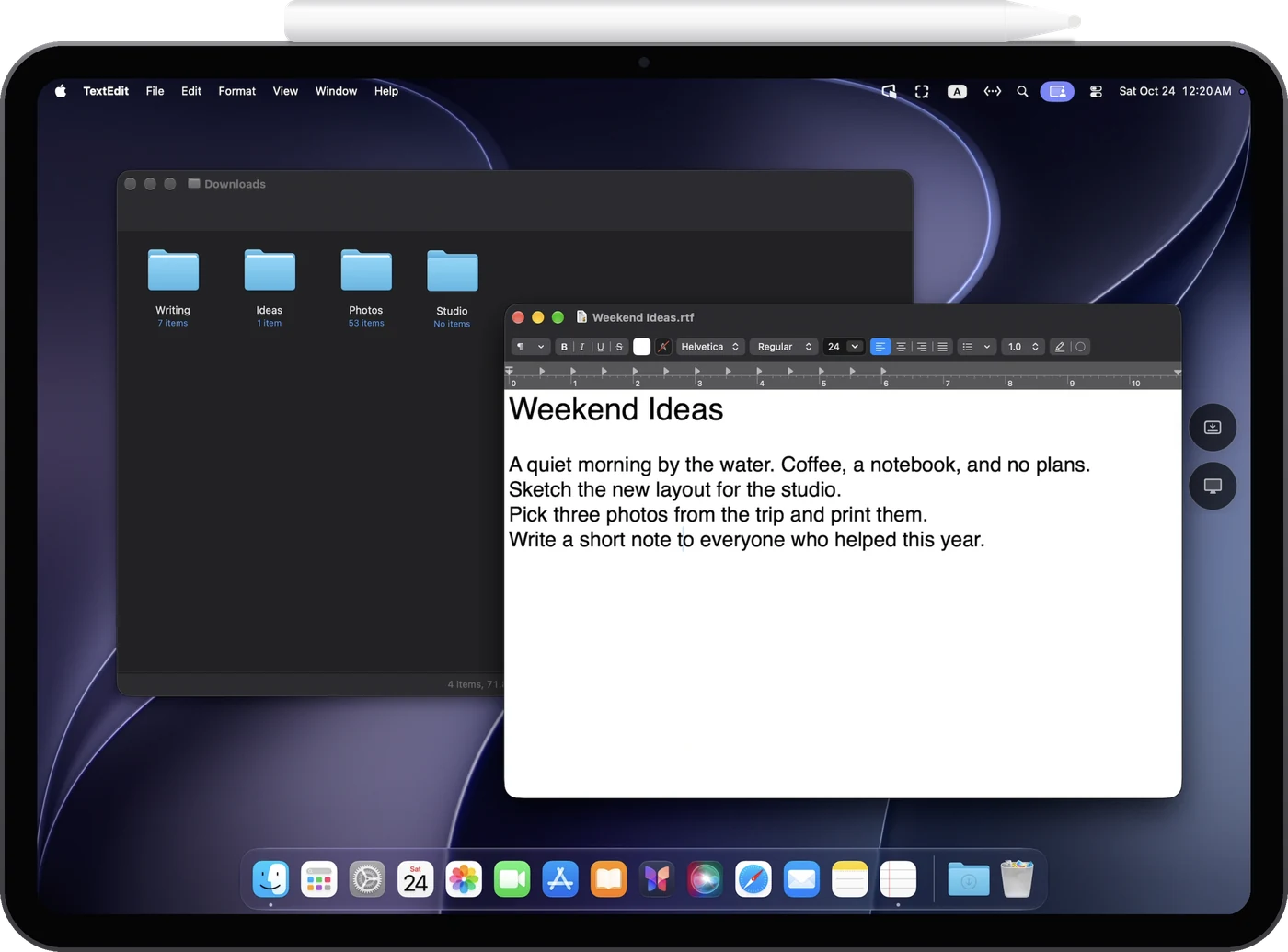Click the display button on the side panel
1288x952 pixels.
point(1213,486)
